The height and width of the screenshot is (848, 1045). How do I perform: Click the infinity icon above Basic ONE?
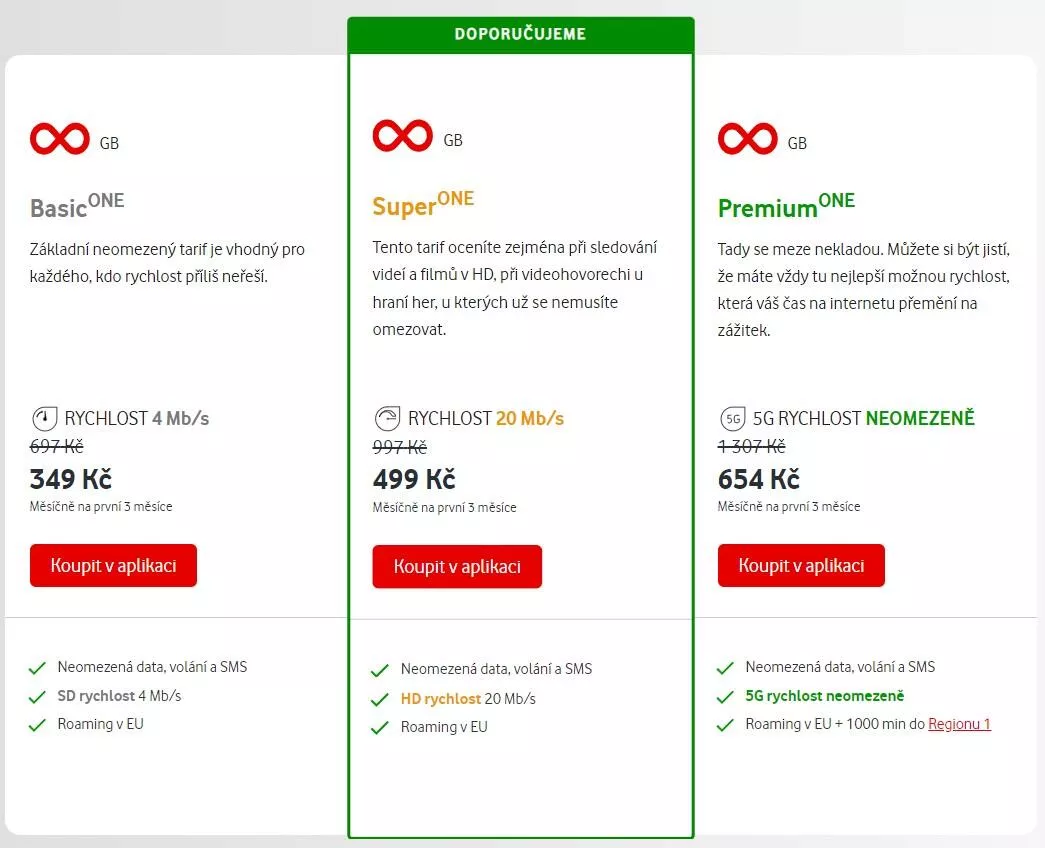coord(59,138)
